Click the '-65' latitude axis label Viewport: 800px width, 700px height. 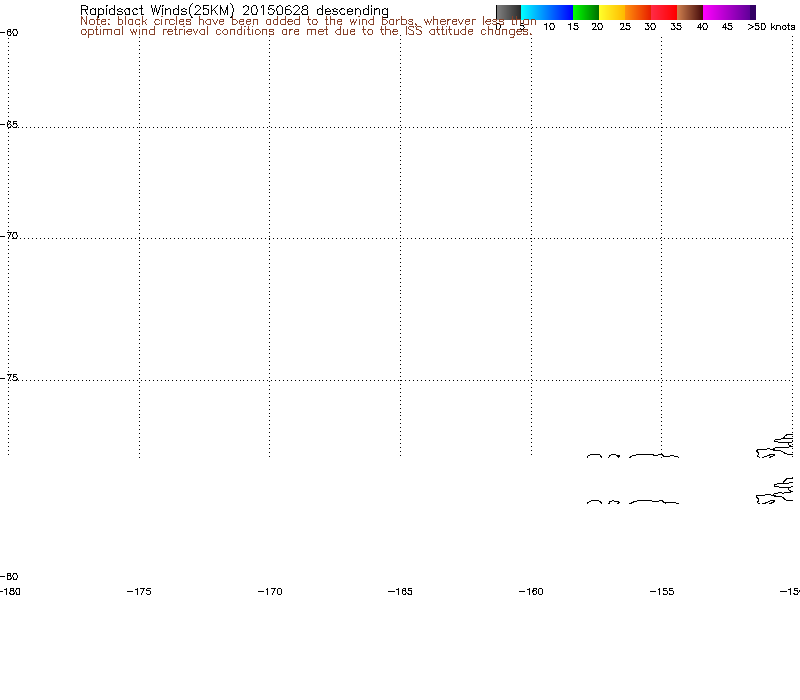click(10, 125)
